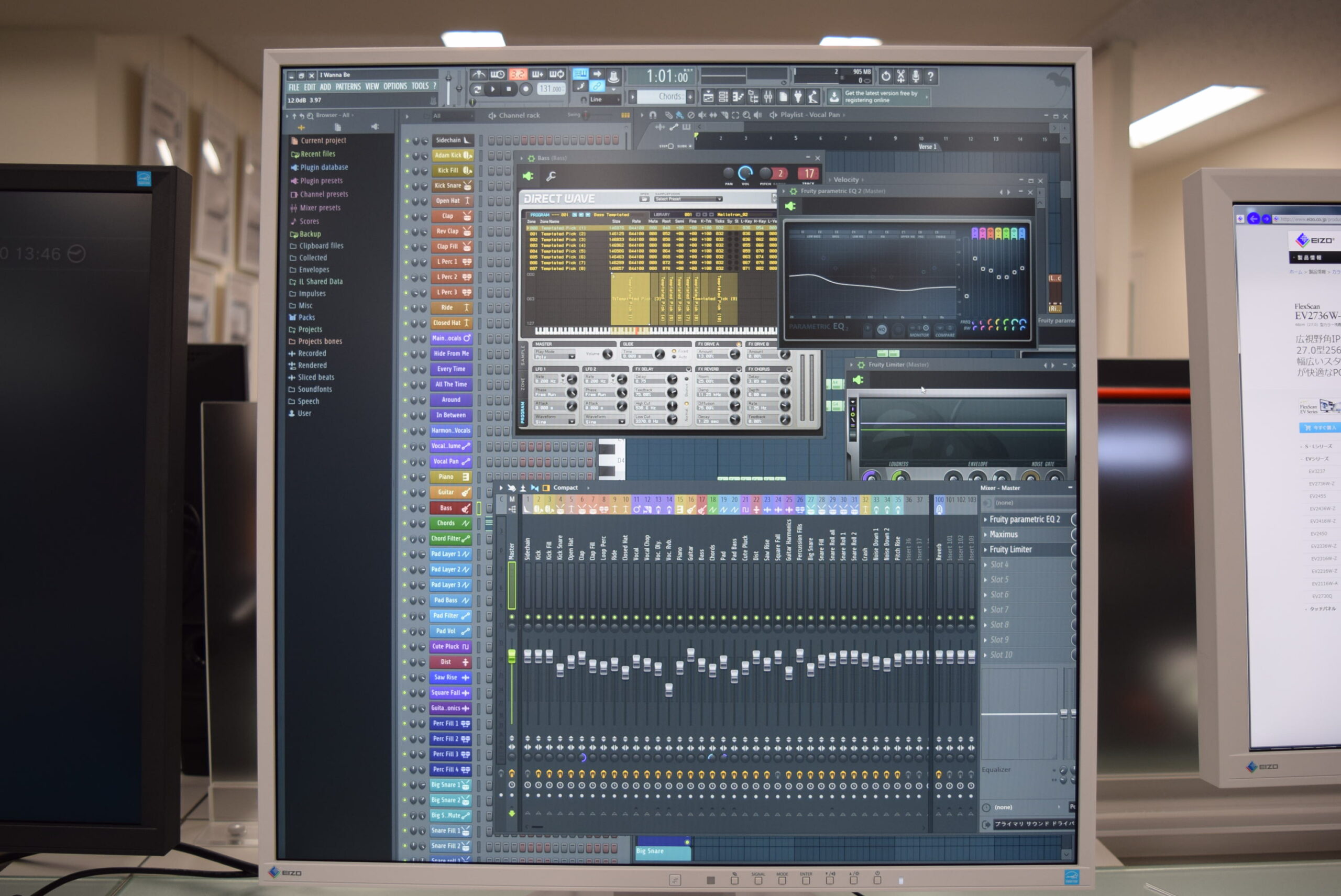Click the channel rack Swing knob
1341x896 pixels.
click(x=587, y=115)
